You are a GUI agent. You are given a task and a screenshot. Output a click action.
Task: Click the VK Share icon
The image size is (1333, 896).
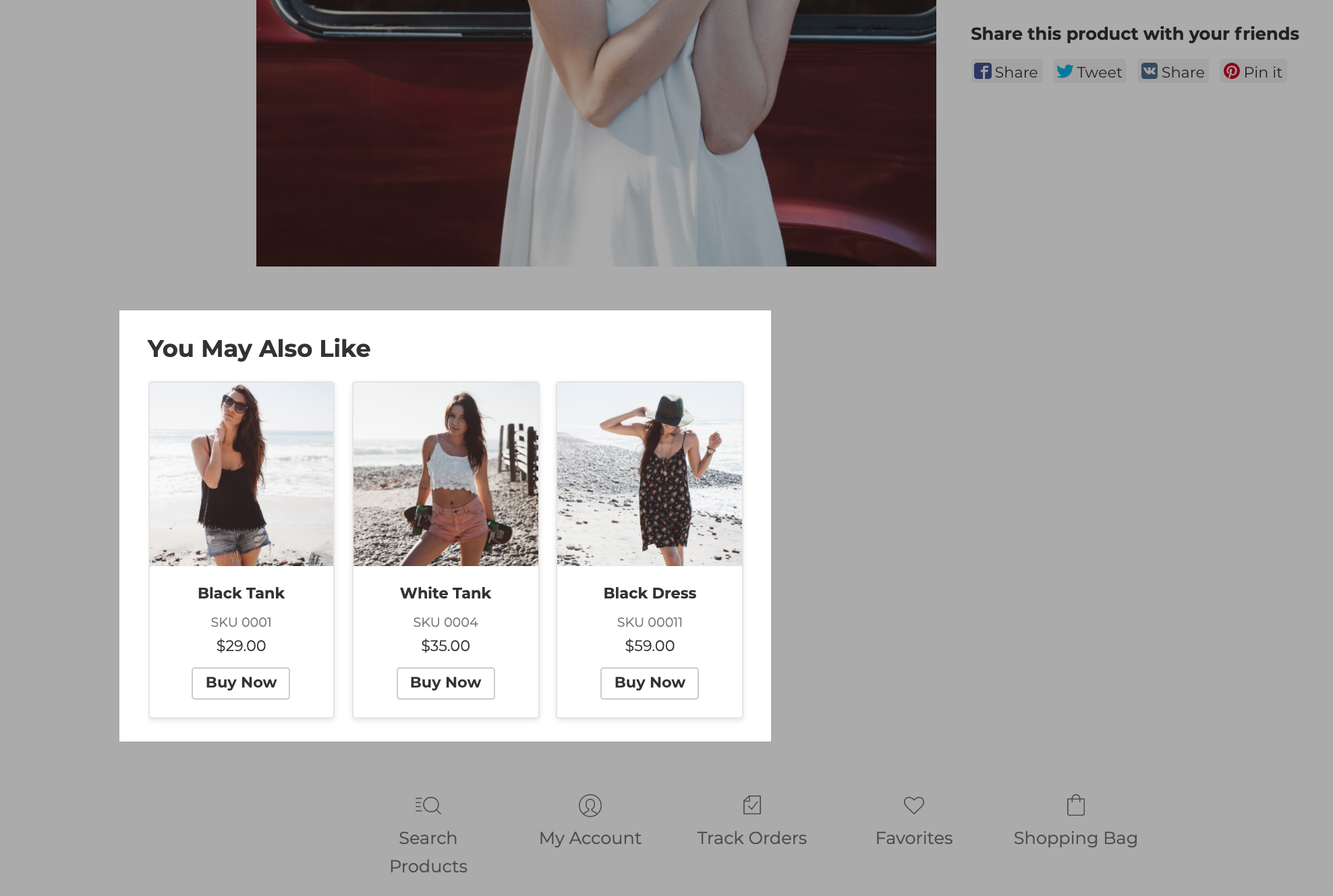coord(1149,72)
